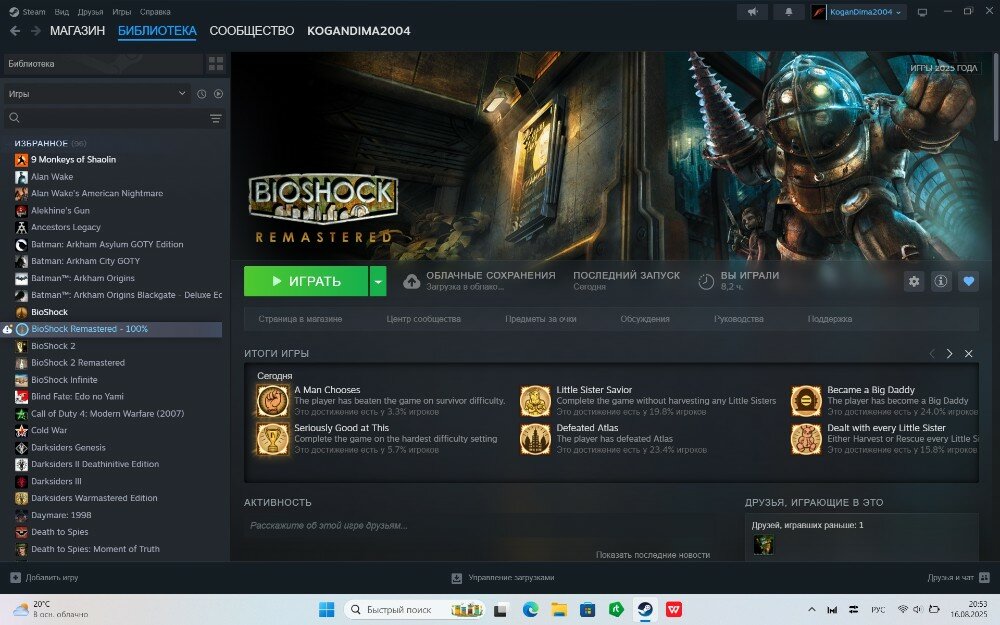Expand the Игры library filter dropdown
Screen dimensions: 1000x625
[96, 94]
